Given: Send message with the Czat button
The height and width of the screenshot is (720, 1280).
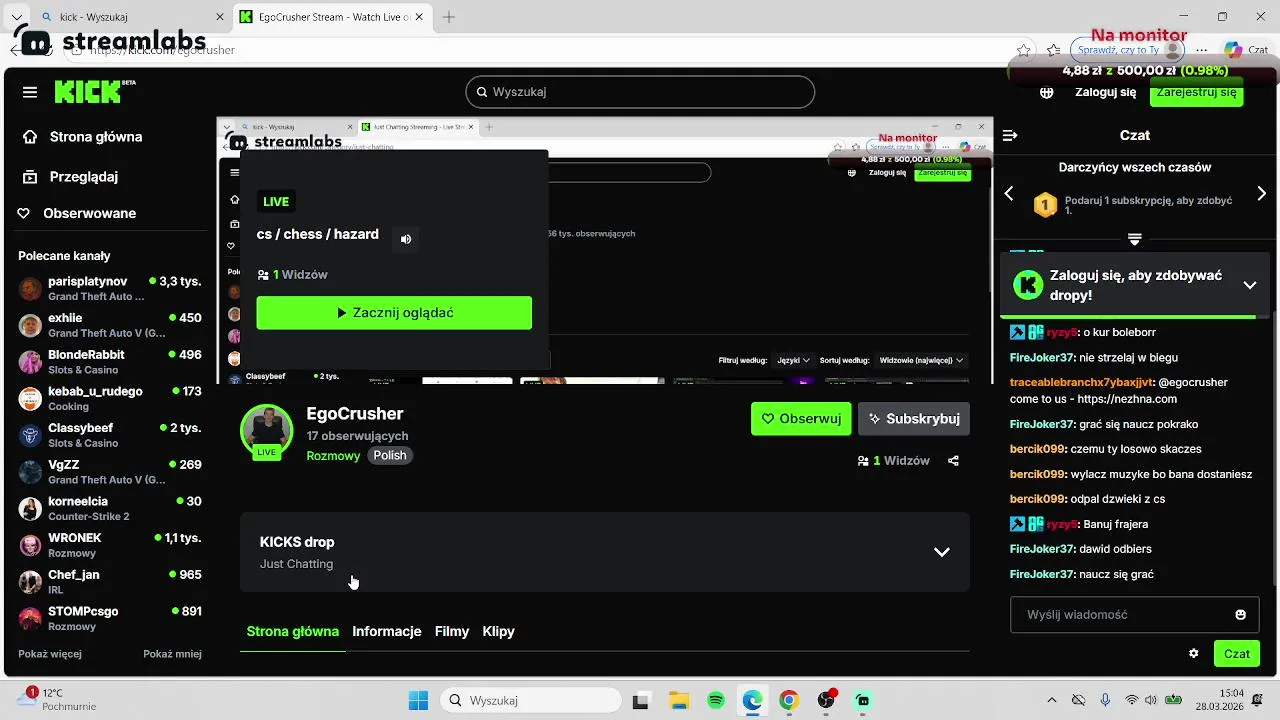Looking at the screenshot, I should coord(1237,653).
